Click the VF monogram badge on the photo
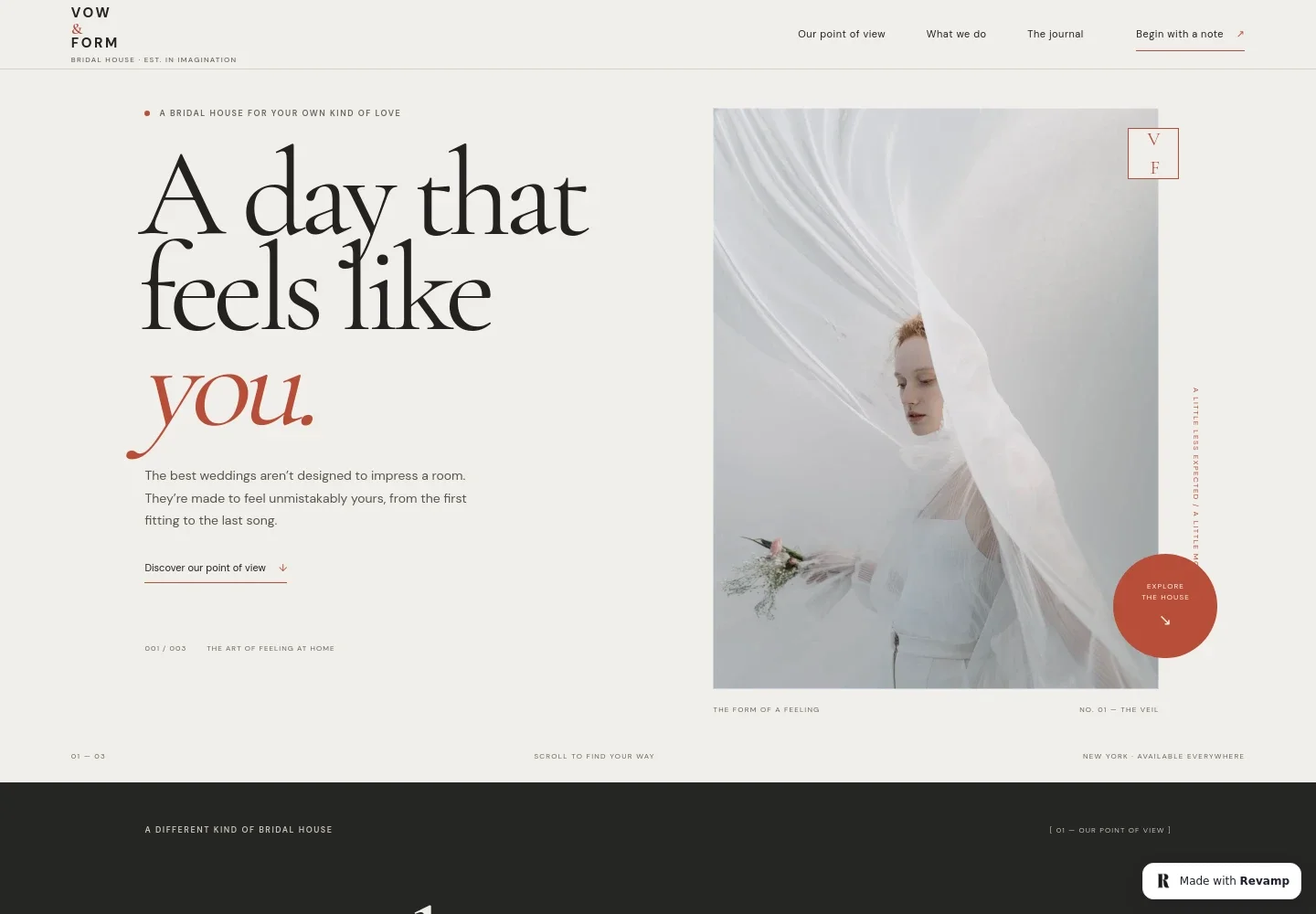The image size is (1316, 914). coord(1153,154)
